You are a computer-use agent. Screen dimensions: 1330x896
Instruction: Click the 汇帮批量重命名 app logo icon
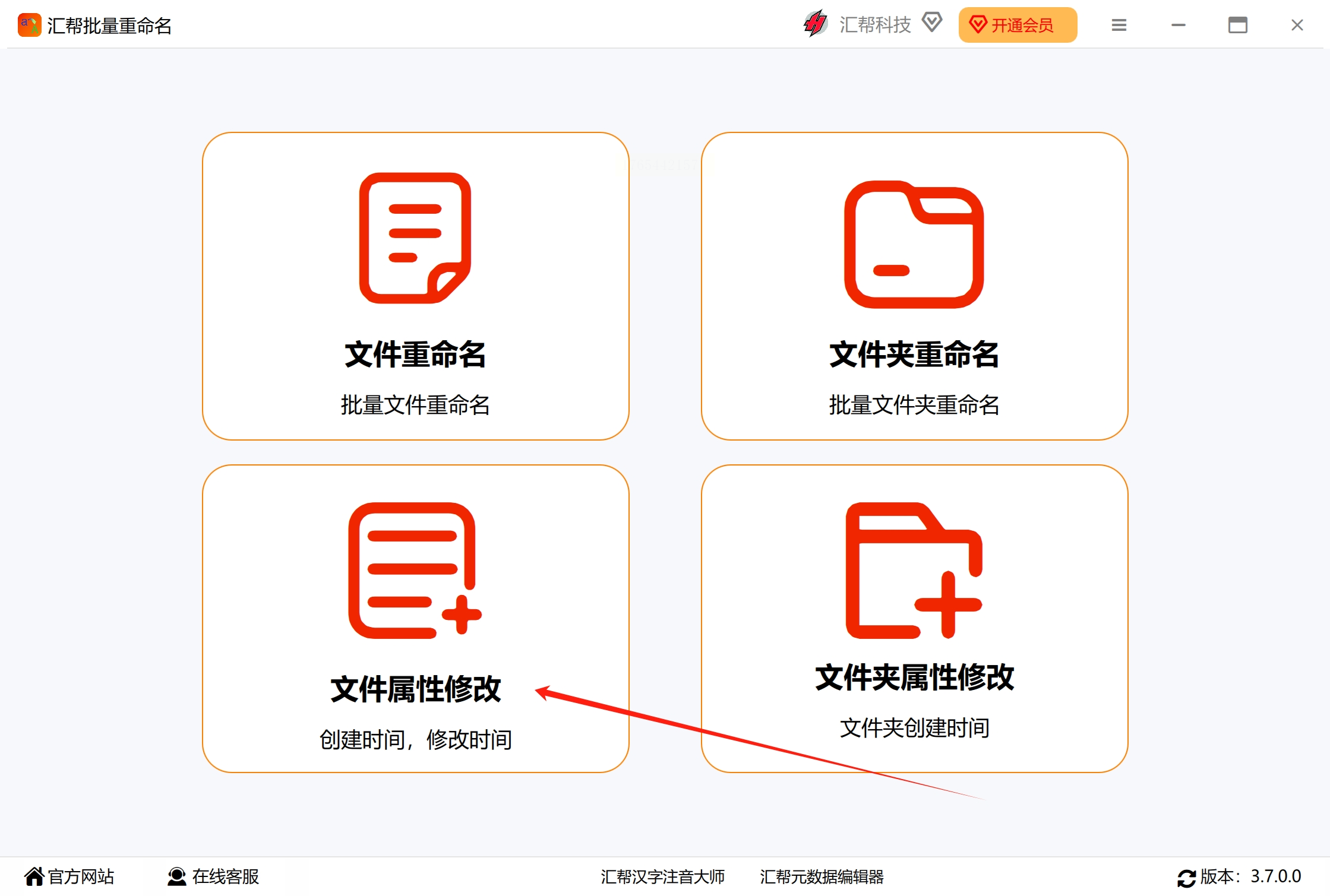[x=29, y=25]
